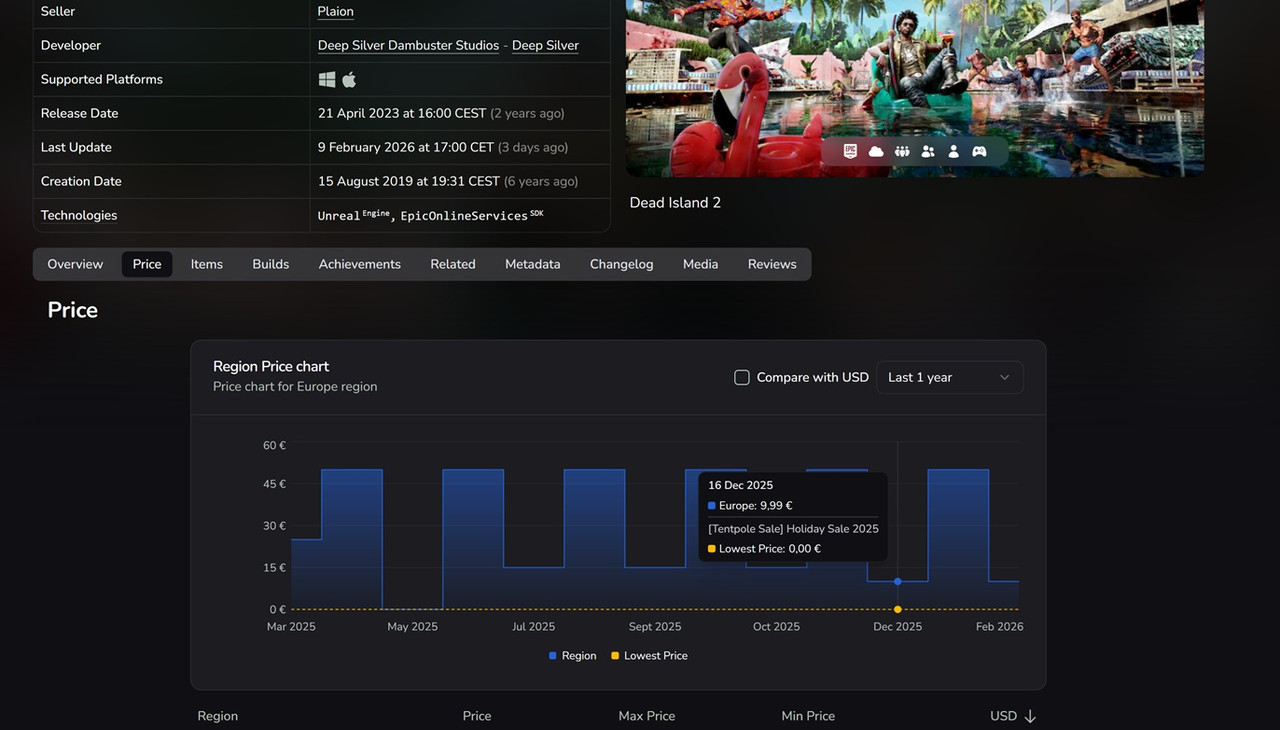Open the Deep Silver developer link

pyautogui.click(x=545, y=45)
